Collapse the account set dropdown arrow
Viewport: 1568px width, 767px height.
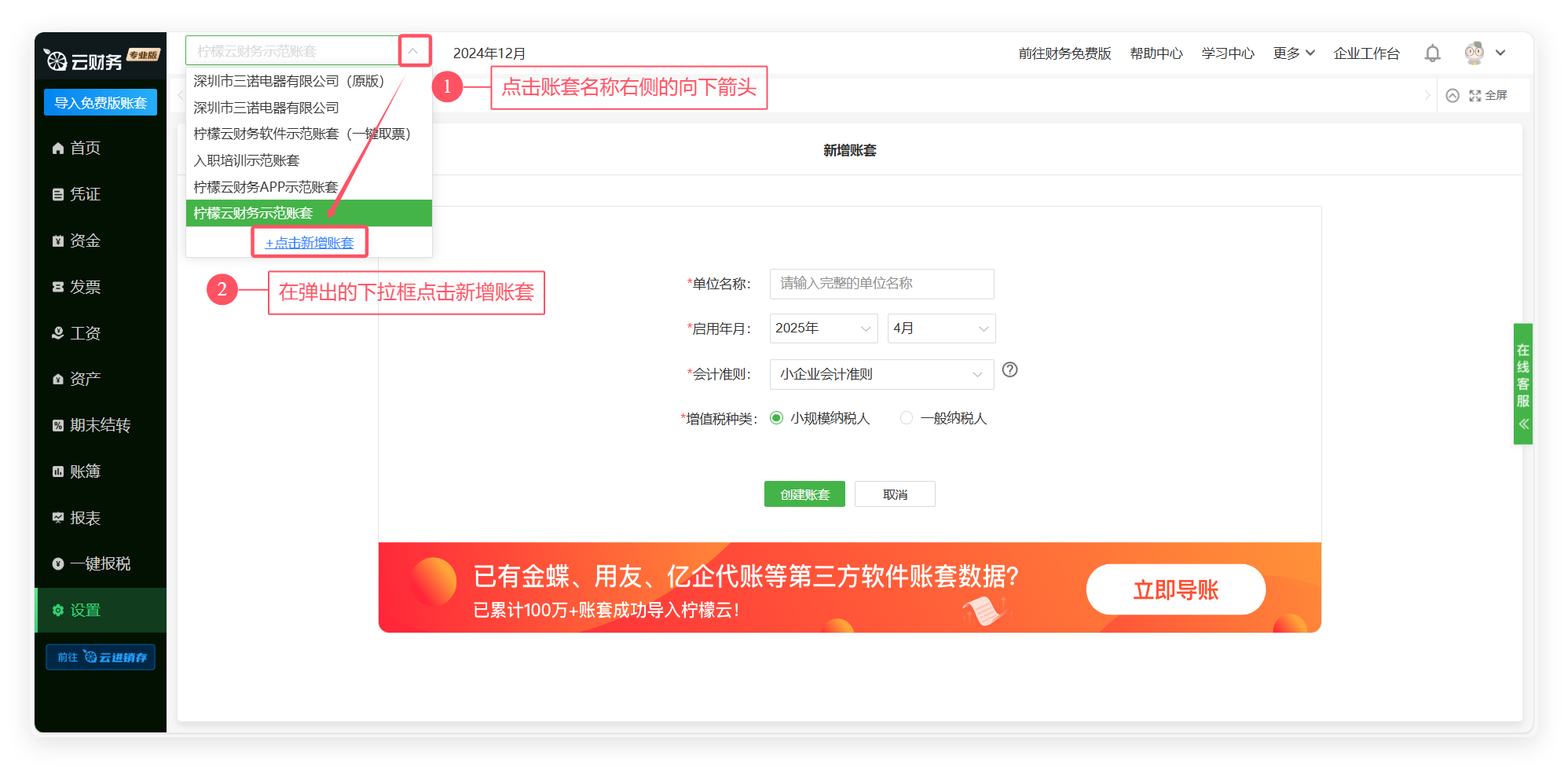pyautogui.click(x=413, y=51)
